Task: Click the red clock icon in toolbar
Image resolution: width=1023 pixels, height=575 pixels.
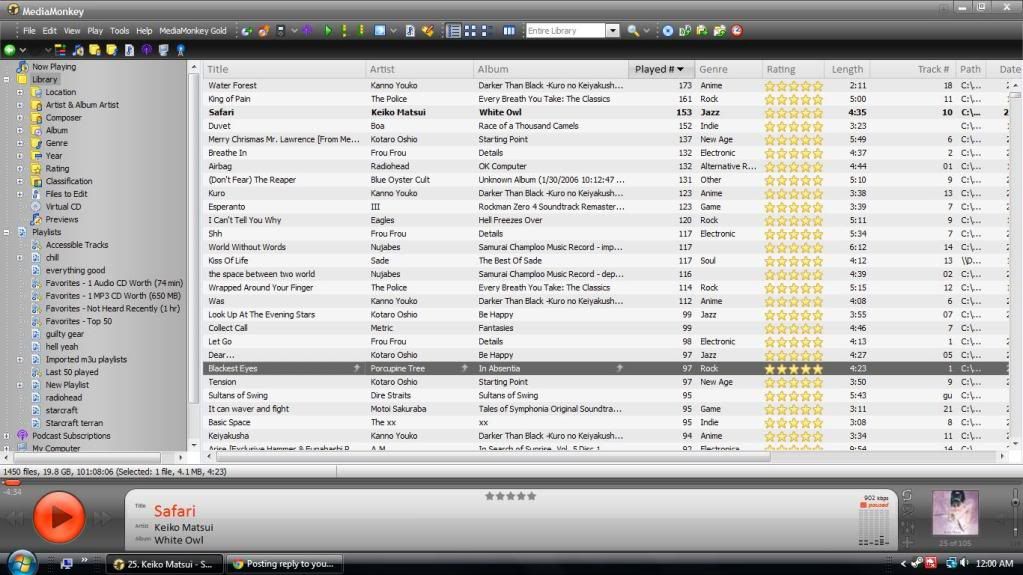Action: [737, 31]
